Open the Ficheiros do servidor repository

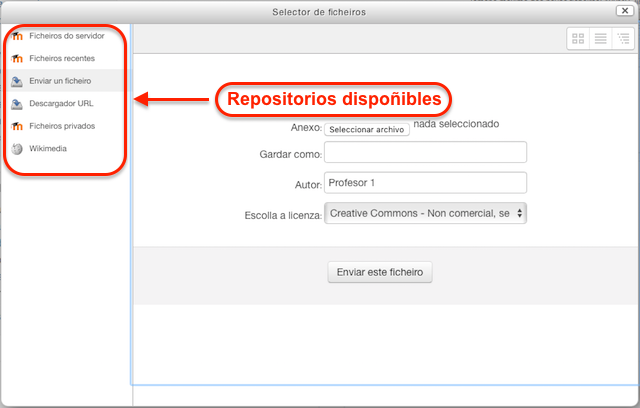tap(67, 36)
